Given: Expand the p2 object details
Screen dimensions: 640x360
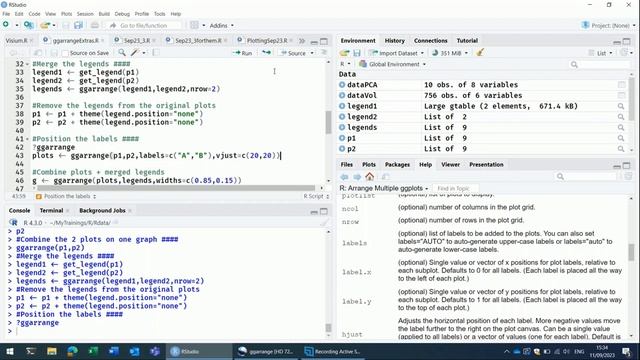Looking at the screenshot, I should pyautogui.click(x=342, y=149).
